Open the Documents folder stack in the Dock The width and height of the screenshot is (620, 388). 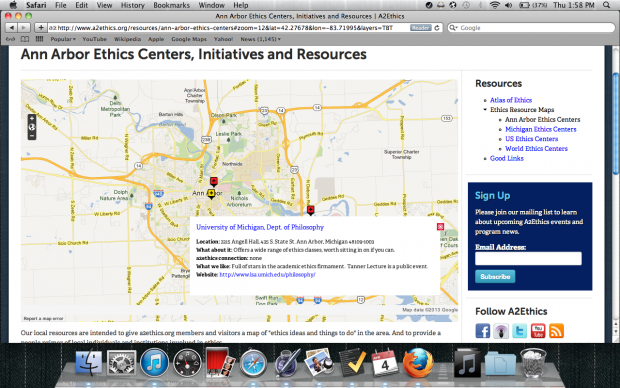[x=500, y=363]
